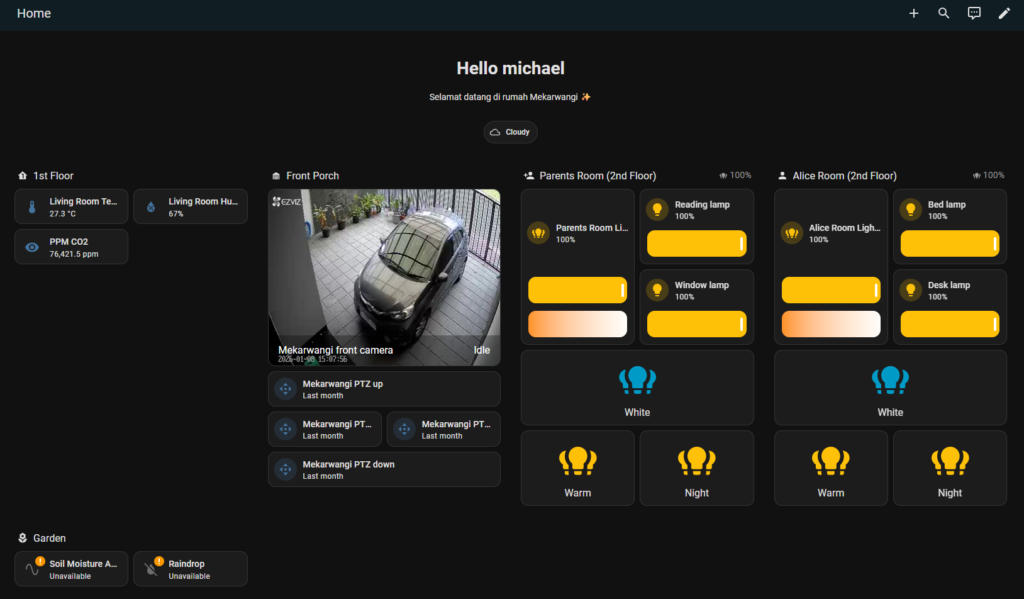This screenshot has height=599, width=1024.
Task: Open search with the magnifier icon
Action: [943, 14]
